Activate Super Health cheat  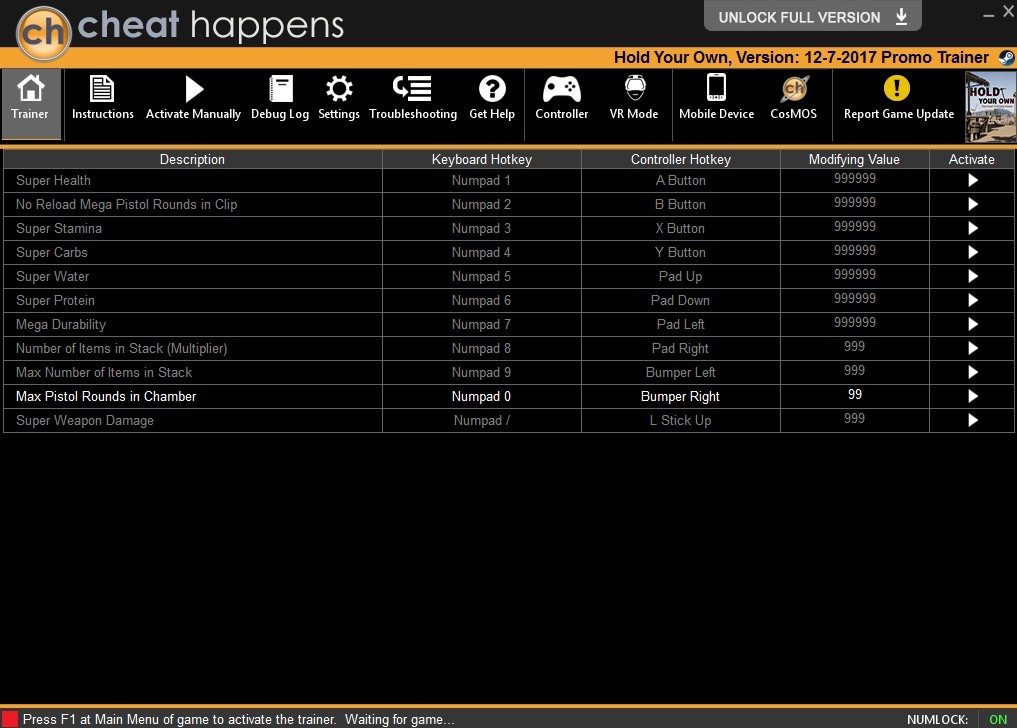pyautogui.click(x=972, y=180)
